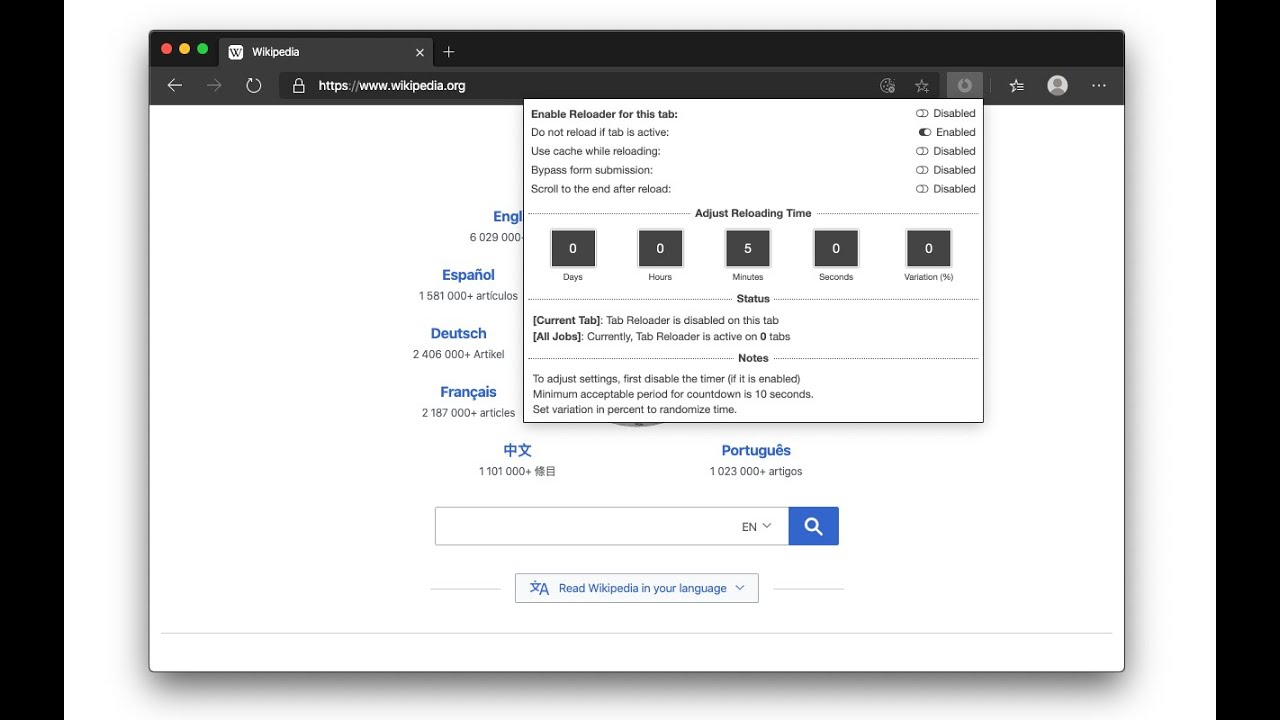
Task: Click the Adjust Reloading Time heading
Action: point(753,213)
